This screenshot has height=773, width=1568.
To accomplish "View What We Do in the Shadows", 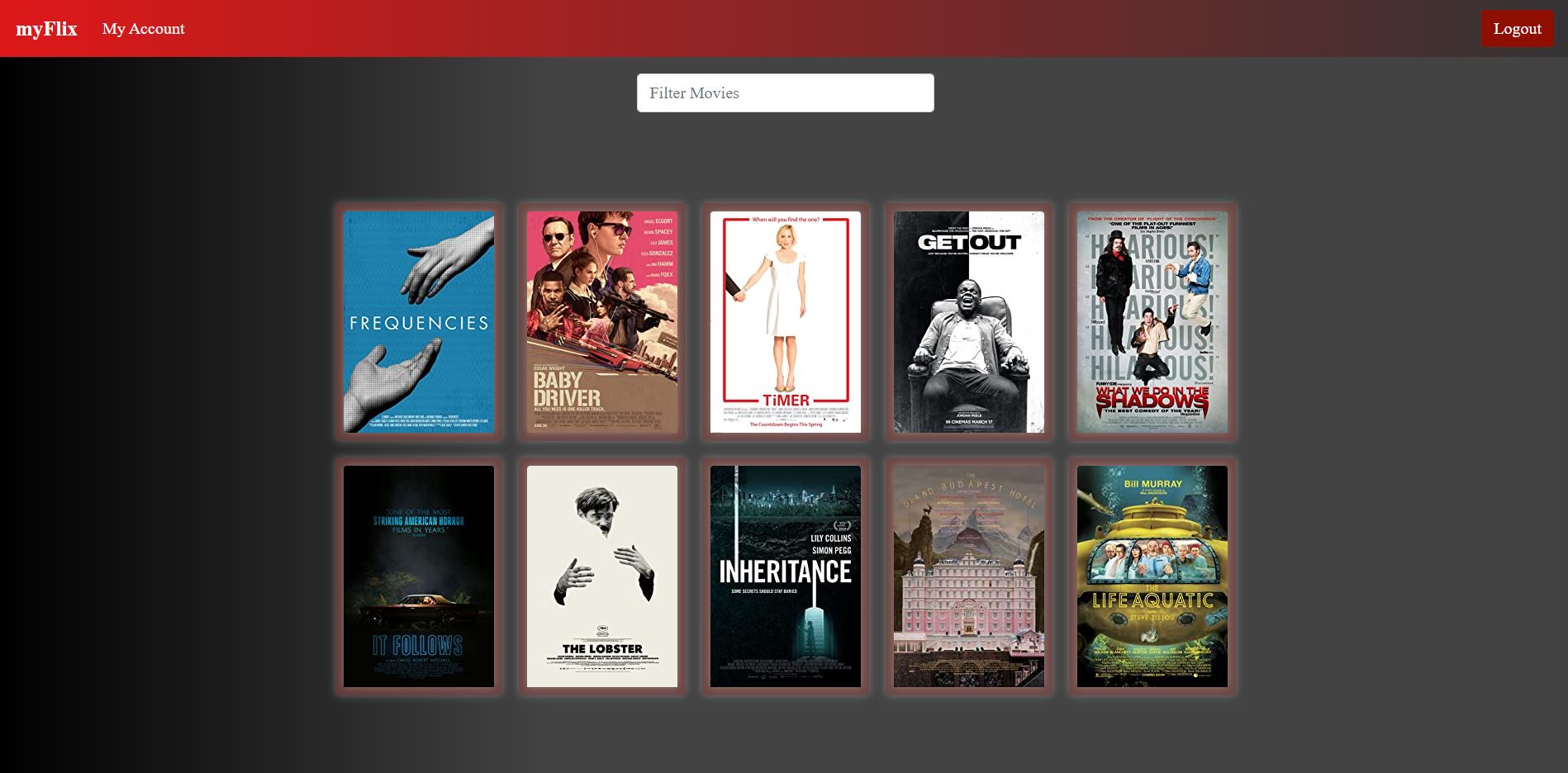I will [x=1152, y=321].
